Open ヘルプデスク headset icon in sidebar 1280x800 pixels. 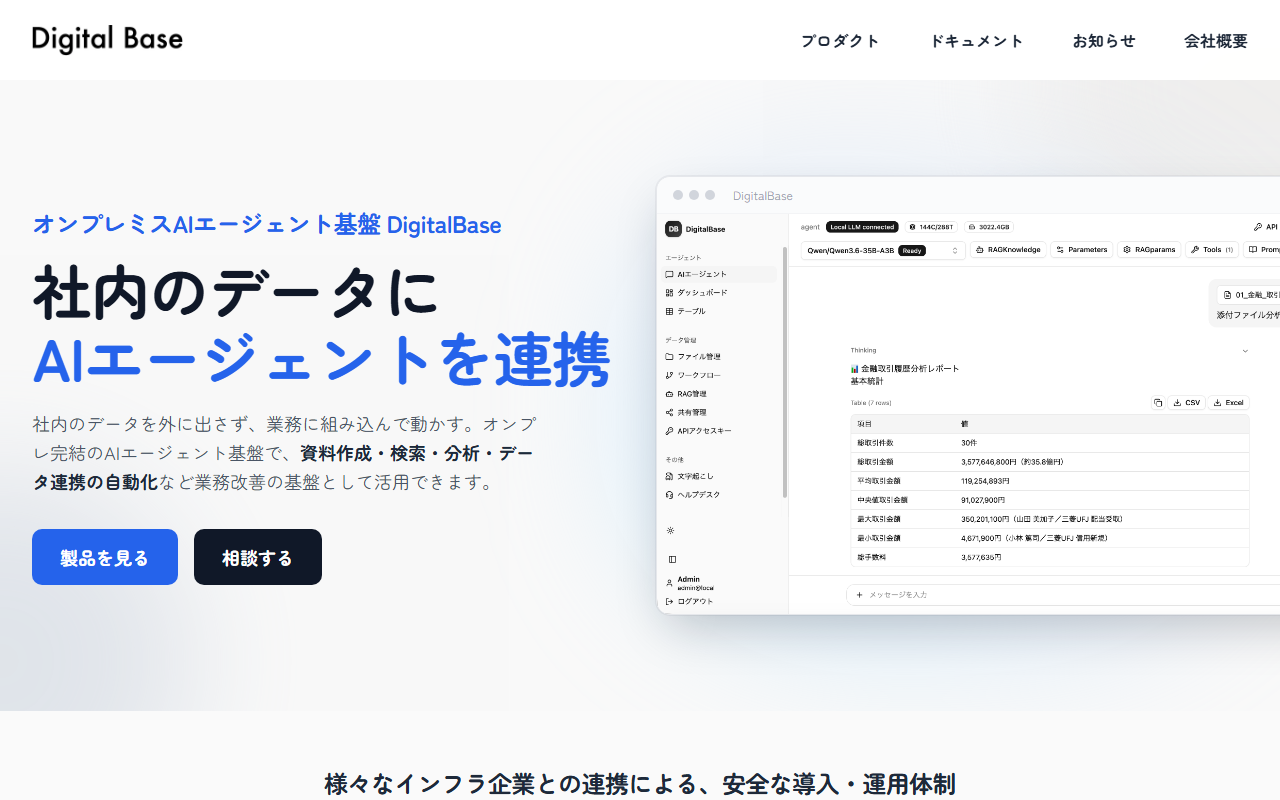(669, 495)
